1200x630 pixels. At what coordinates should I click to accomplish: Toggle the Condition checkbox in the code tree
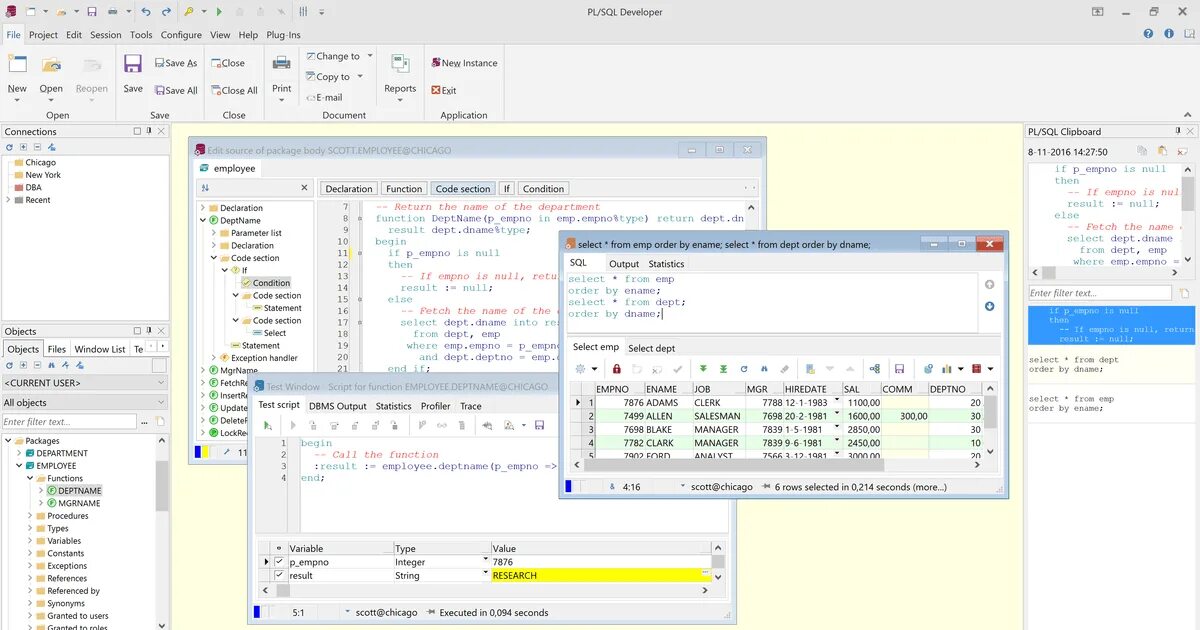point(246,283)
